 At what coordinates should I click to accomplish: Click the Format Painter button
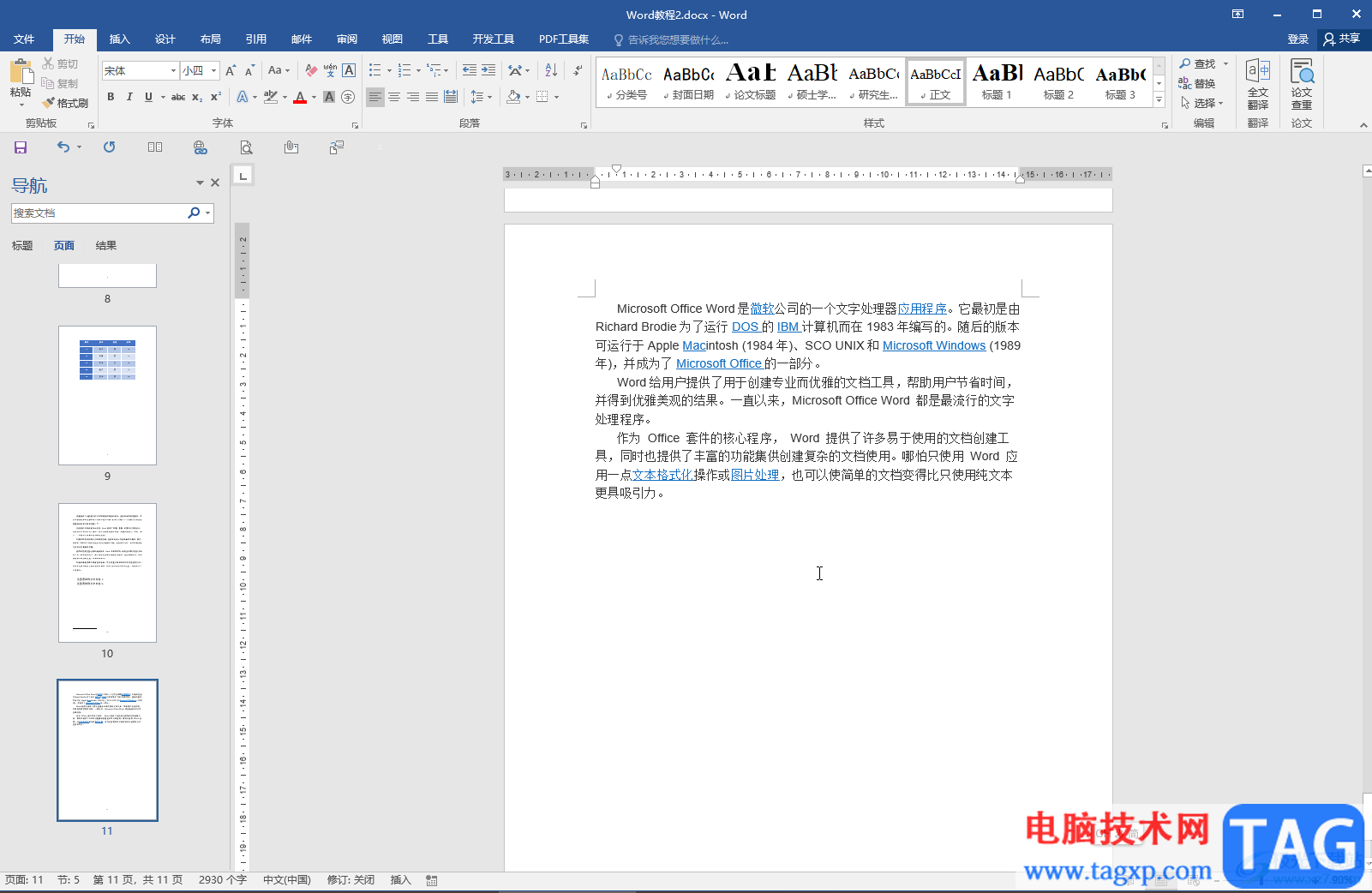pos(65,103)
